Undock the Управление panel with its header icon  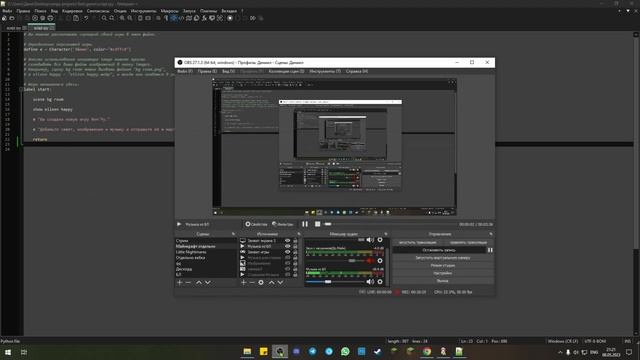click(491, 234)
